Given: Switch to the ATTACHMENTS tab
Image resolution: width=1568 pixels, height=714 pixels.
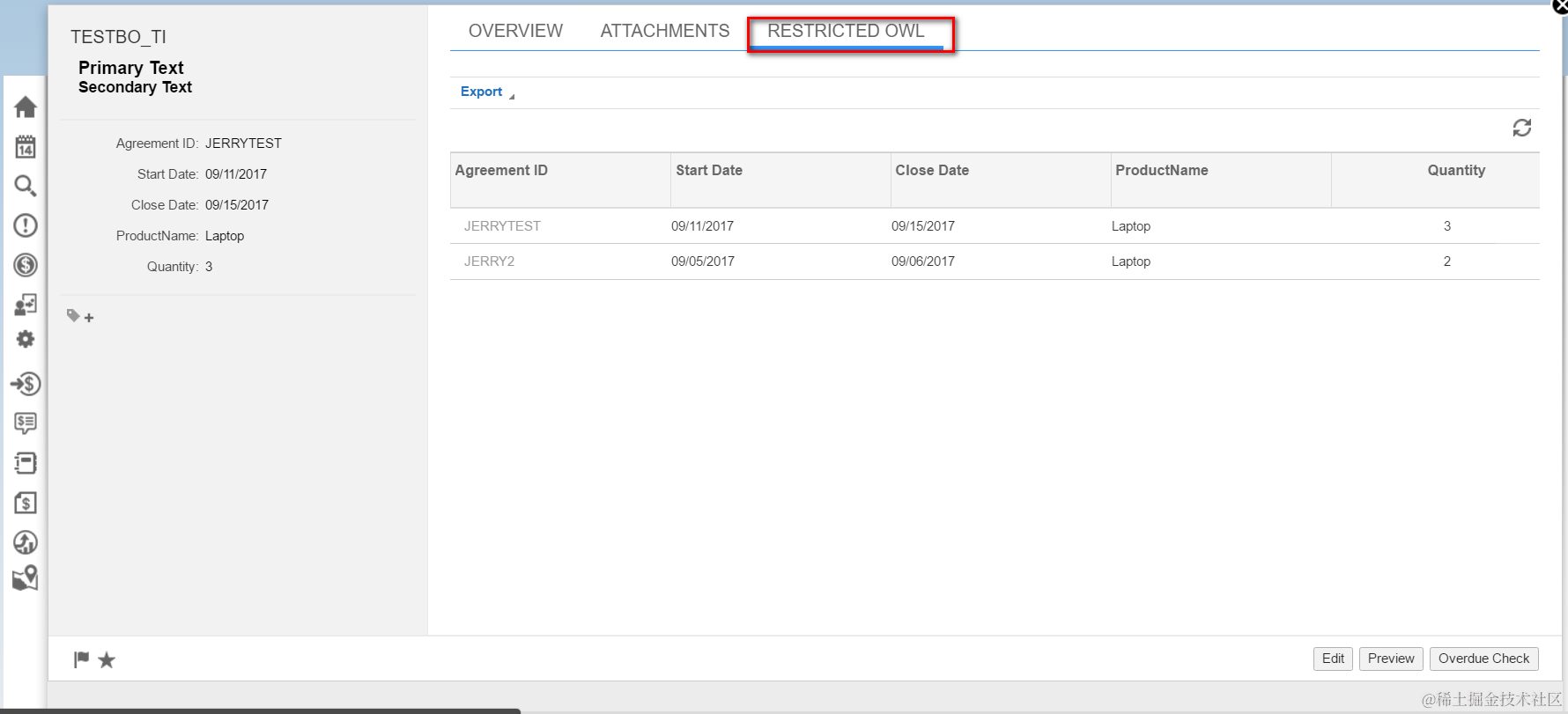Looking at the screenshot, I should pyautogui.click(x=665, y=31).
